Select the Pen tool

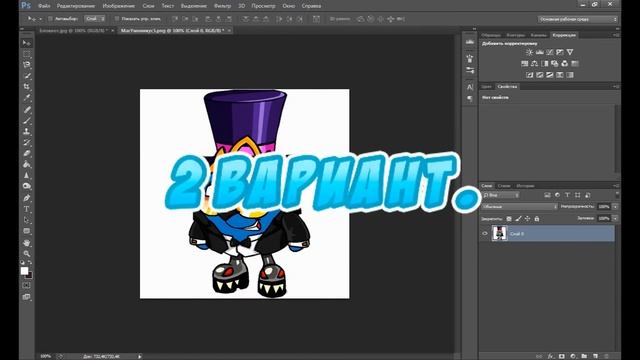tap(27, 198)
